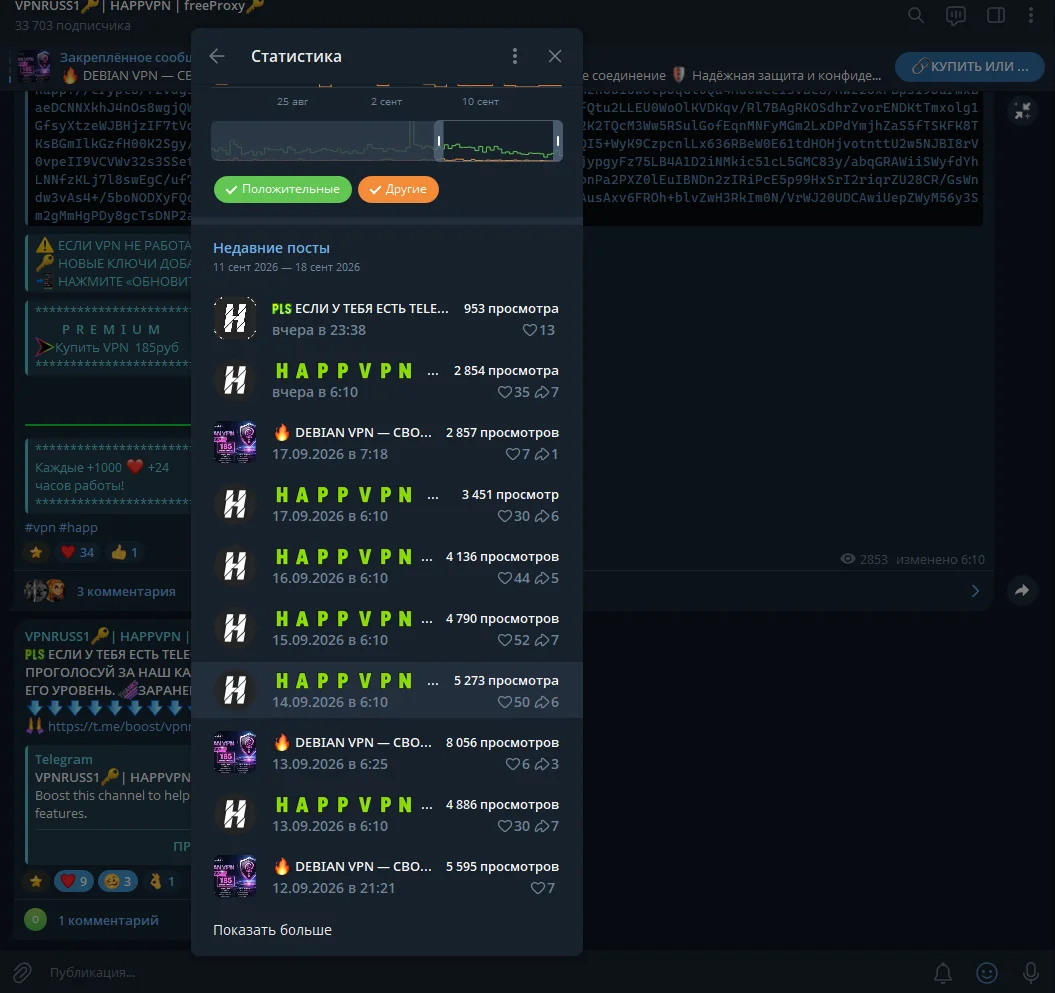Image resolution: width=1055 pixels, height=993 pixels.
Task: Open the '3 комментария' thread
Action: pyautogui.click(x=126, y=591)
